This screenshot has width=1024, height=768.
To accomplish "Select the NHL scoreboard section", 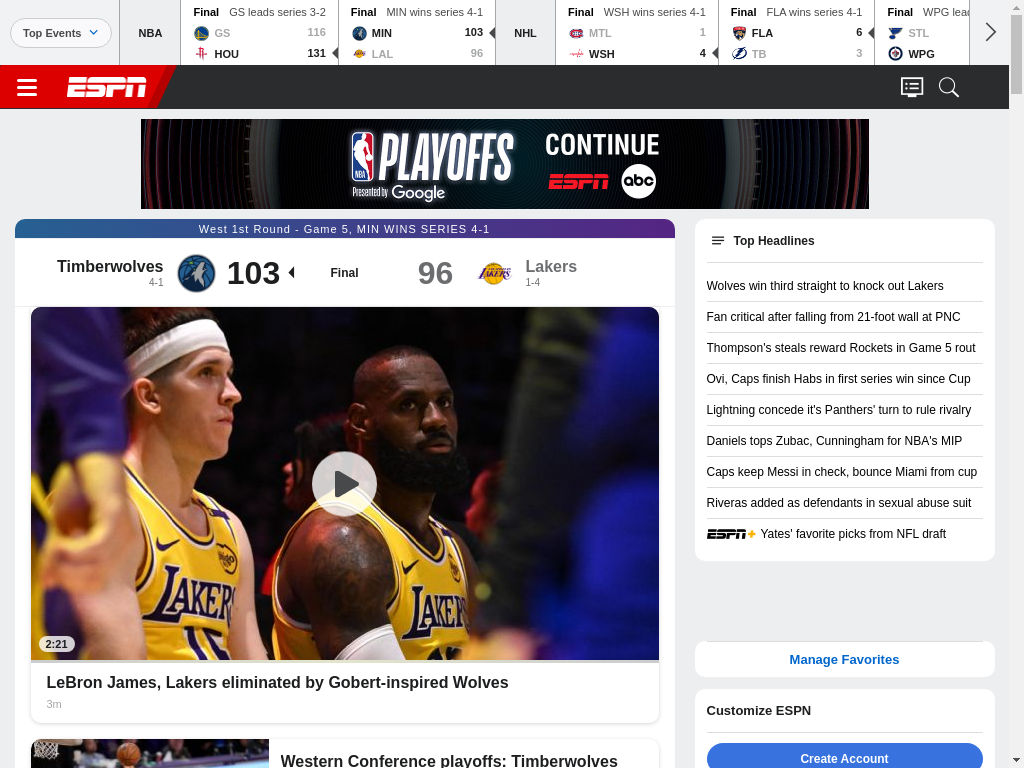I will [x=525, y=33].
